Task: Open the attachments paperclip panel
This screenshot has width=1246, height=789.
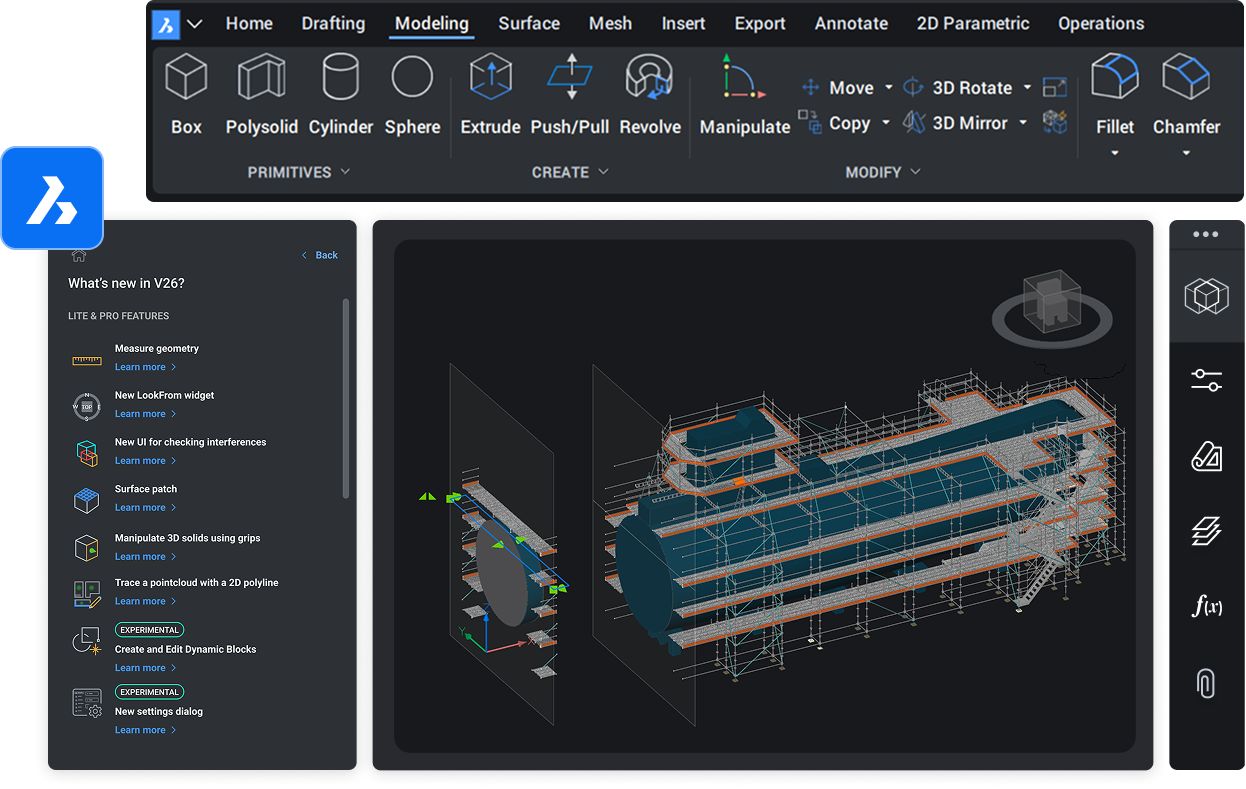Action: (x=1206, y=683)
